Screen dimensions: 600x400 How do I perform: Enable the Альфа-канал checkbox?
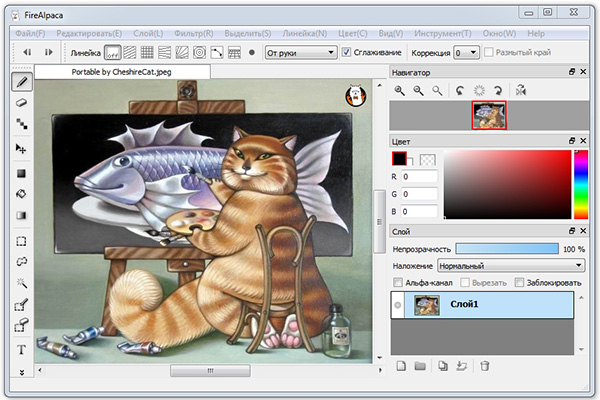[x=397, y=283]
